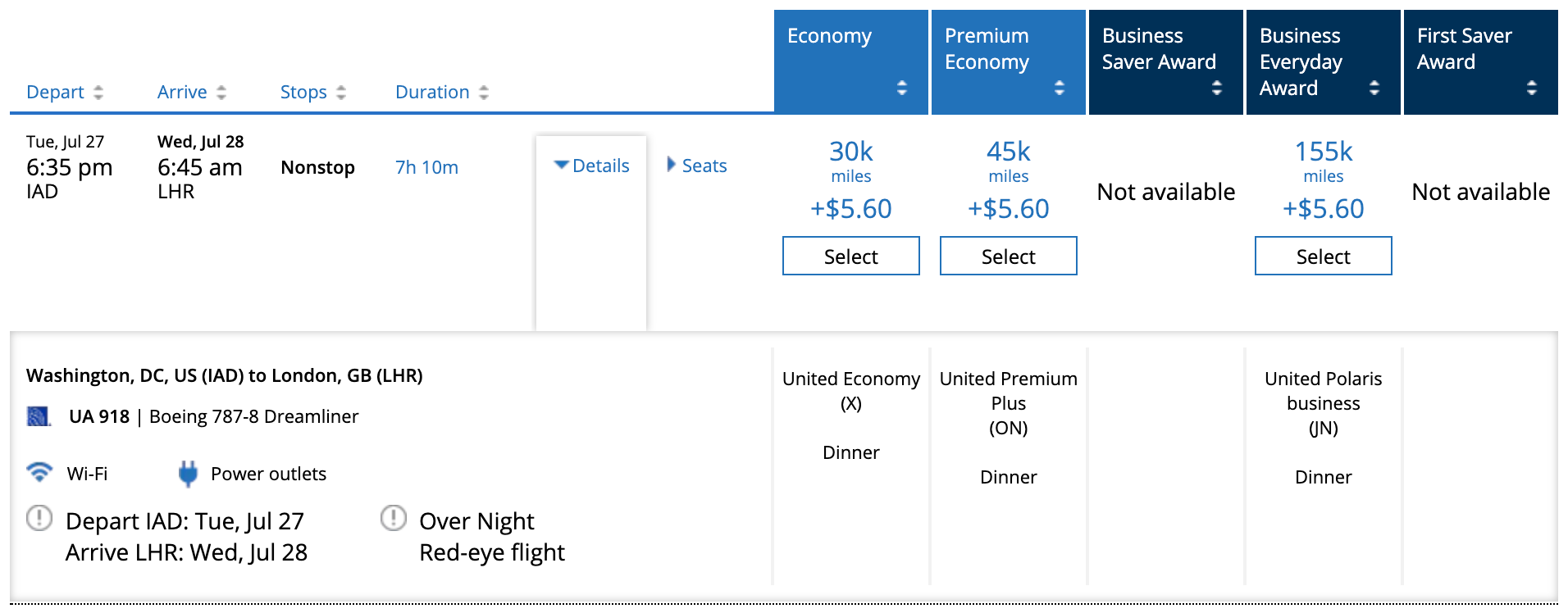This screenshot has height=613, width=1568.
Task: Click the Power outlets icon
Action: tap(188, 473)
